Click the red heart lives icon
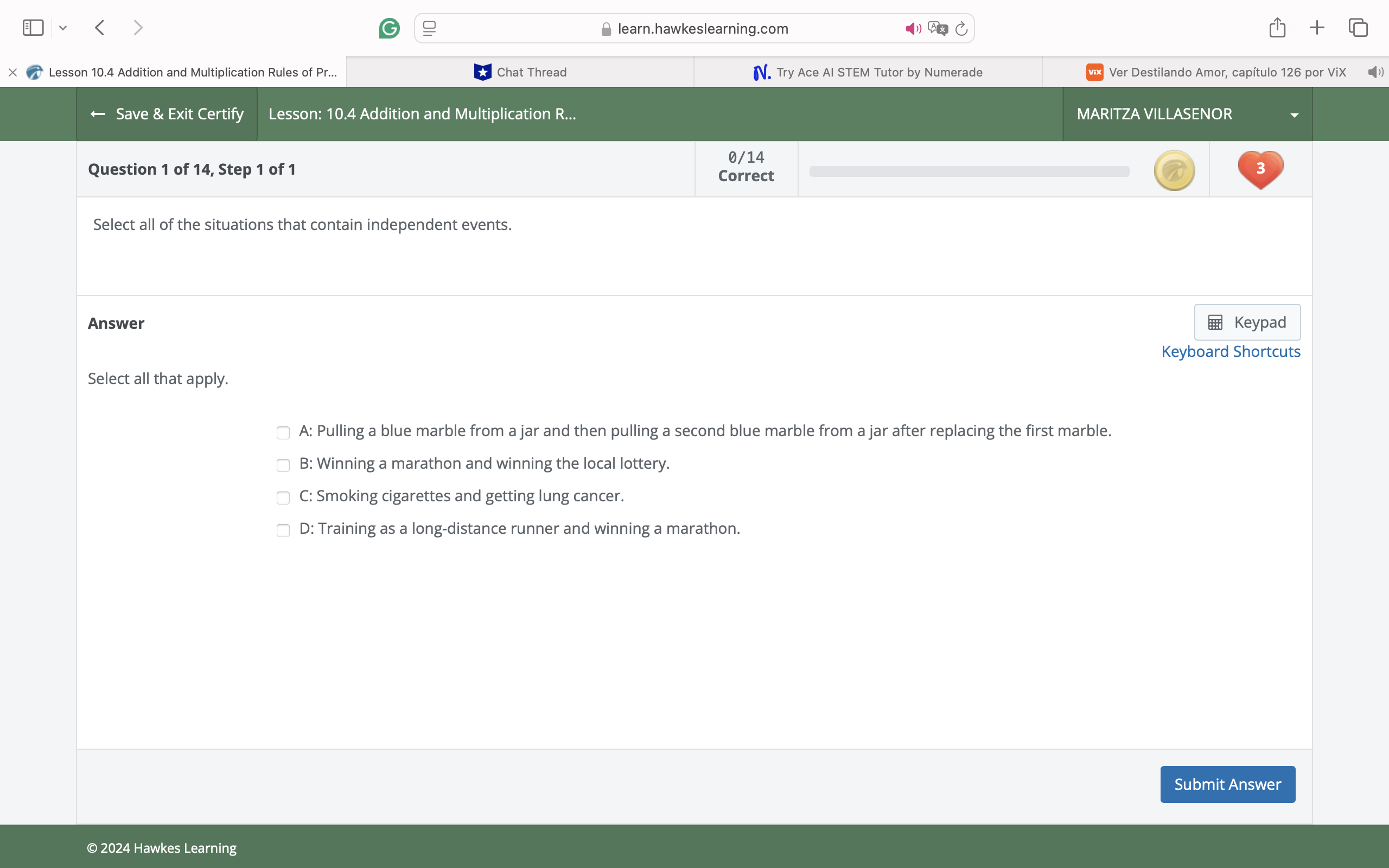Viewport: 1389px width, 868px height. coord(1260,170)
